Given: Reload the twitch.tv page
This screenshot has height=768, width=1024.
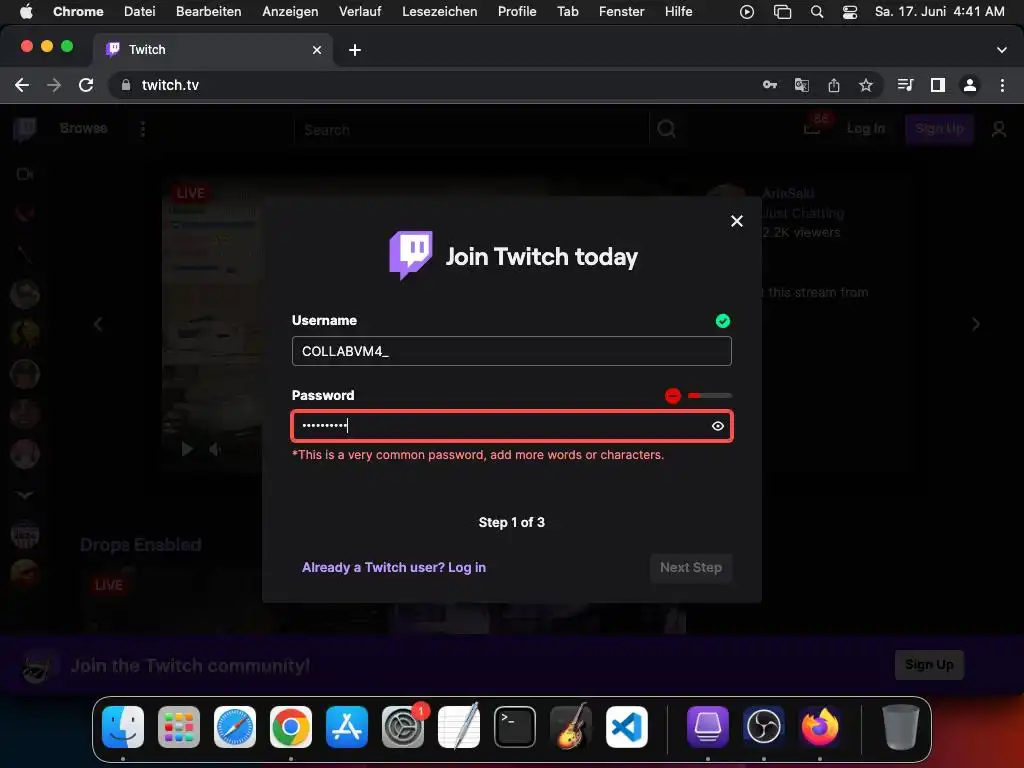Looking at the screenshot, I should 86,85.
